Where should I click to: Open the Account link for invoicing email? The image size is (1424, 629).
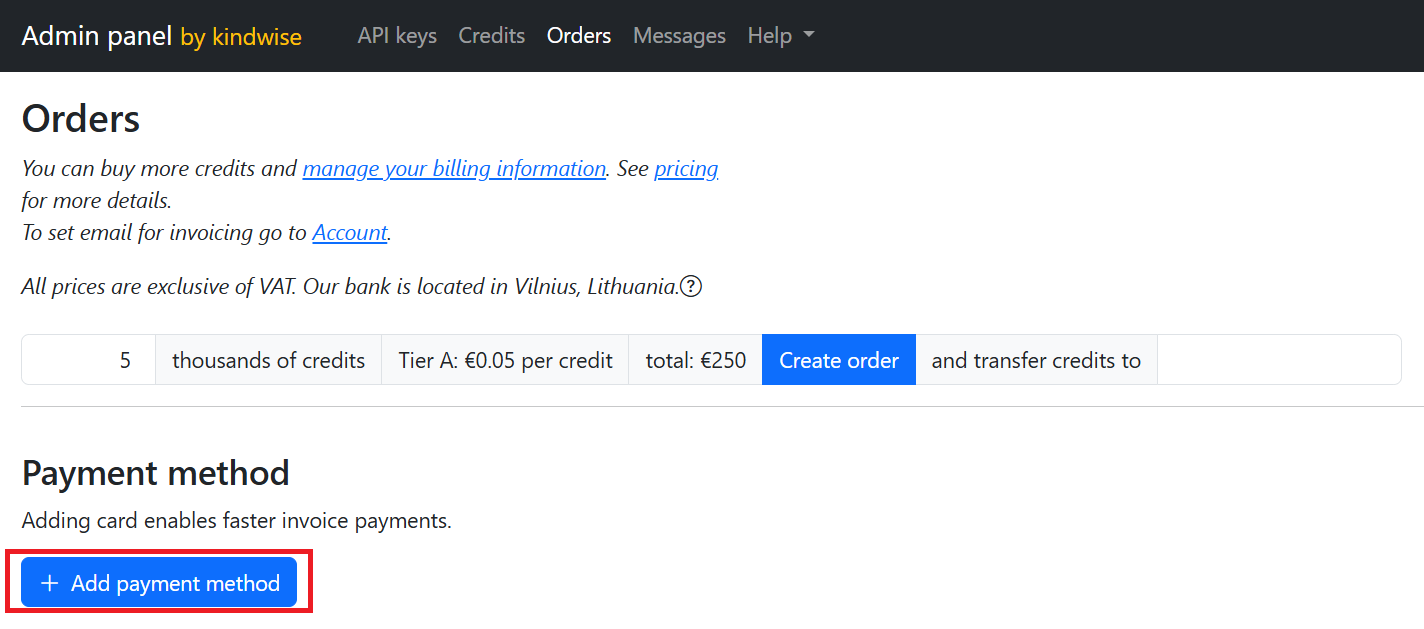(349, 233)
